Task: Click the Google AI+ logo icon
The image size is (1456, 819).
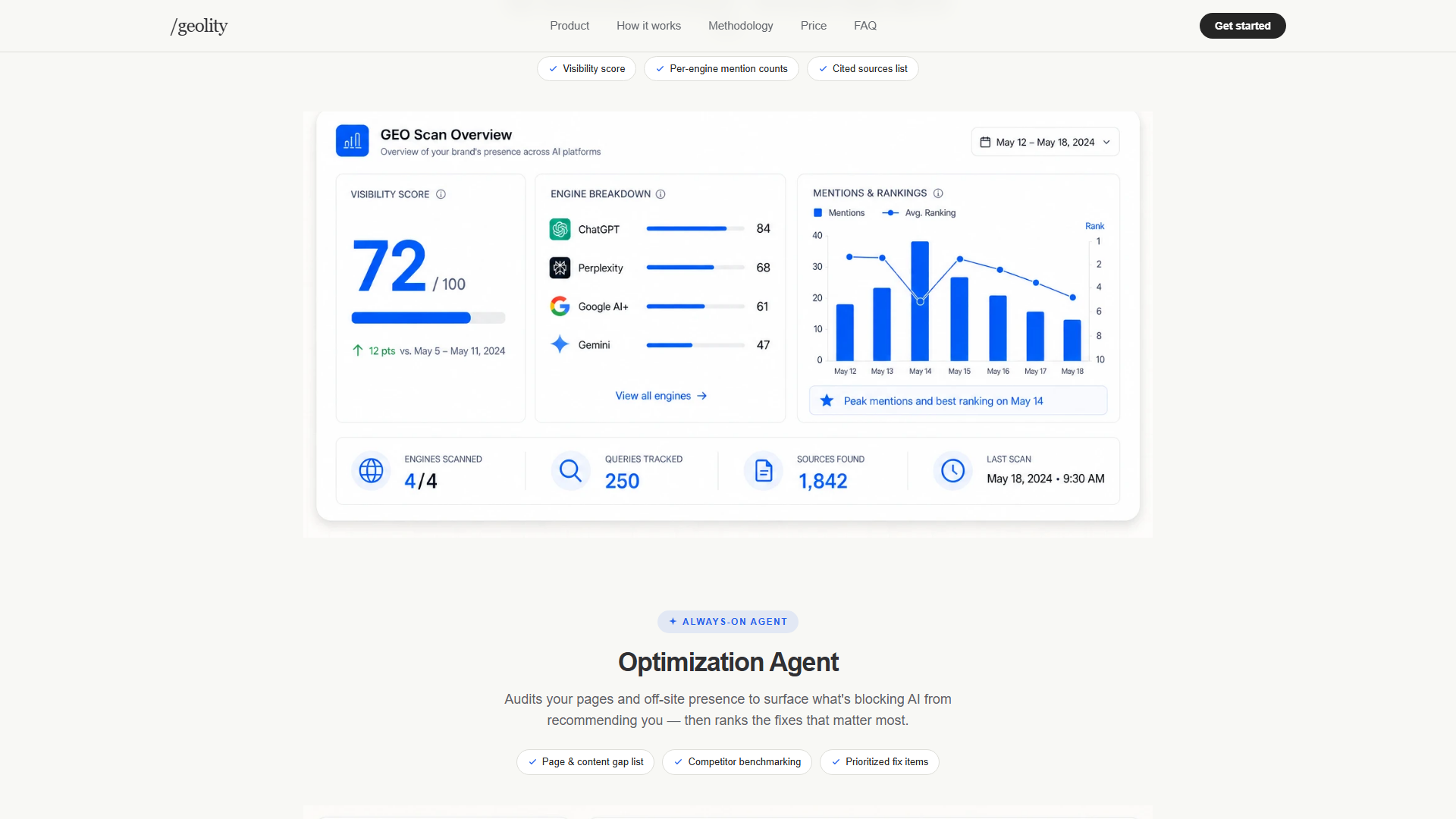Action: [560, 306]
